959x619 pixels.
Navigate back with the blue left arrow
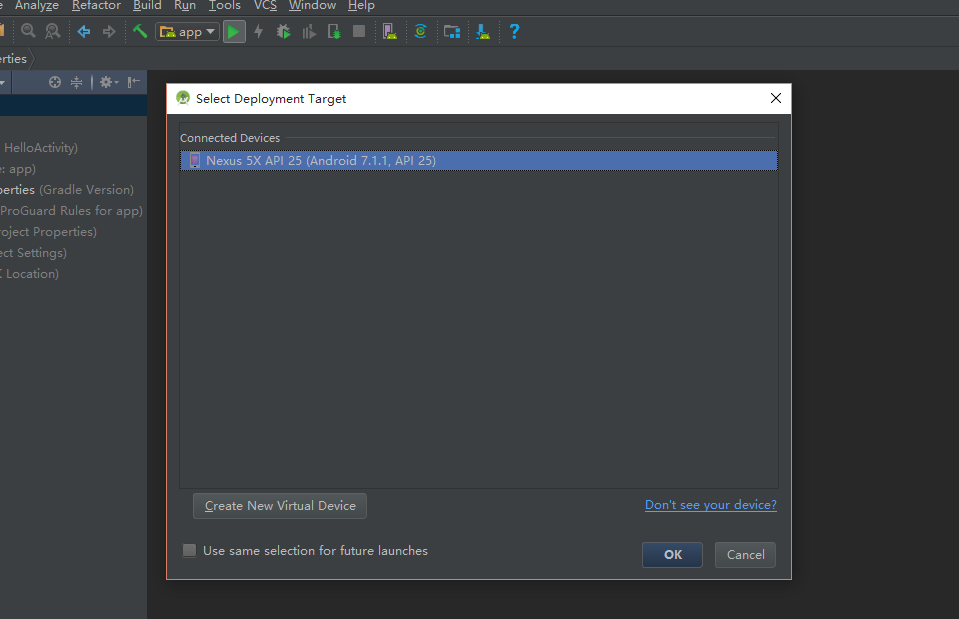(x=84, y=31)
